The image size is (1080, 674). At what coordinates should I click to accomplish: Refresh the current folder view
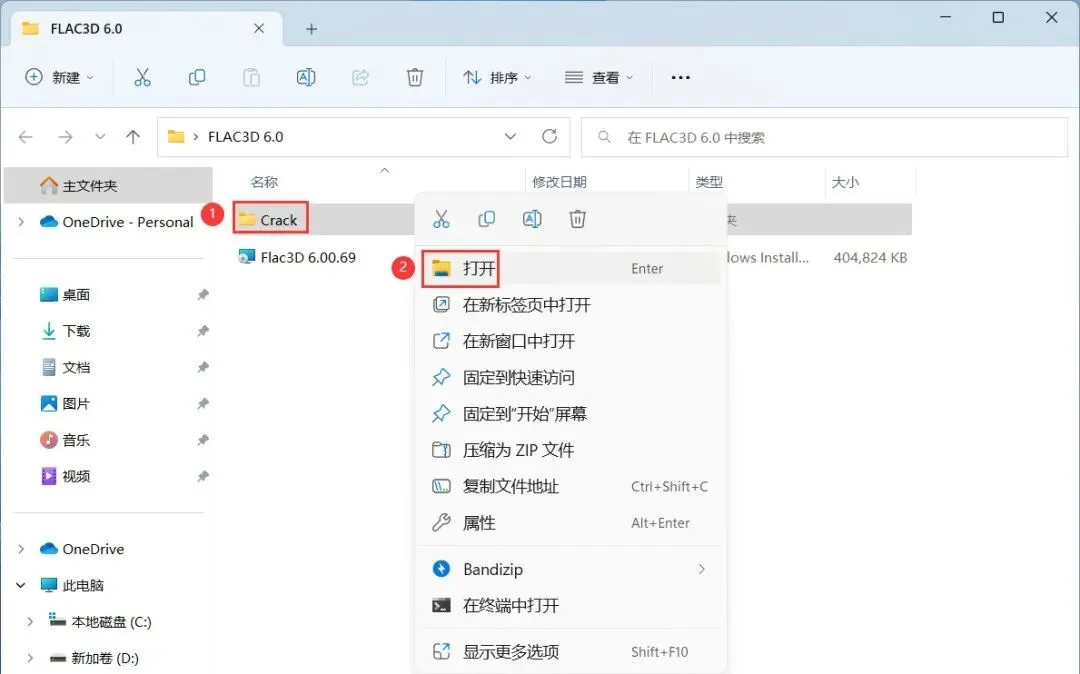click(x=549, y=136)
